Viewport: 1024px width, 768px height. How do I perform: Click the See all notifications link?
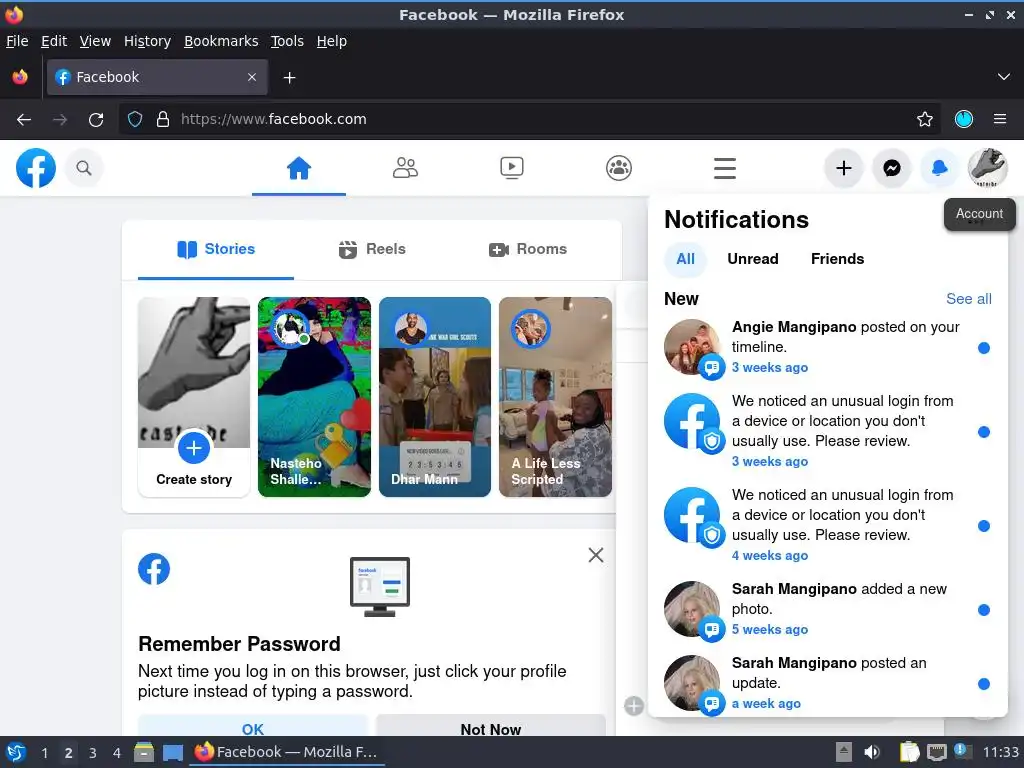point(968,299)
